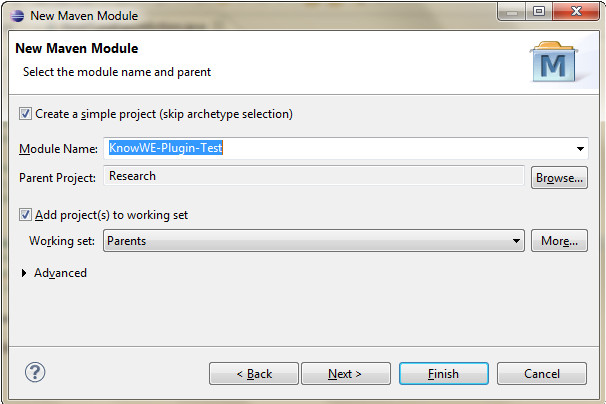The height and width of the screenshot is (404, 606).
Task: Open the Working set Parents dropdown
Action: tap(313, 240)
